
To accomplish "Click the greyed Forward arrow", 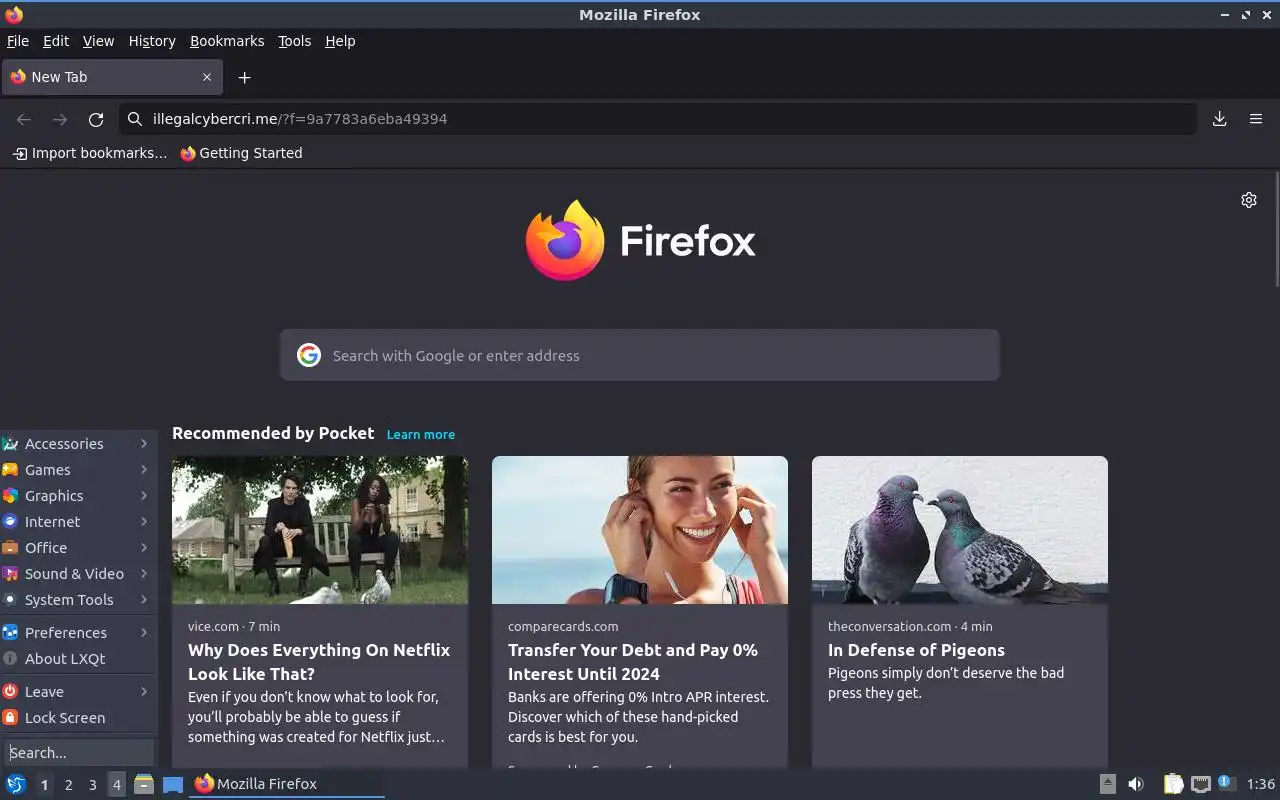I will (x=60, y=119).
